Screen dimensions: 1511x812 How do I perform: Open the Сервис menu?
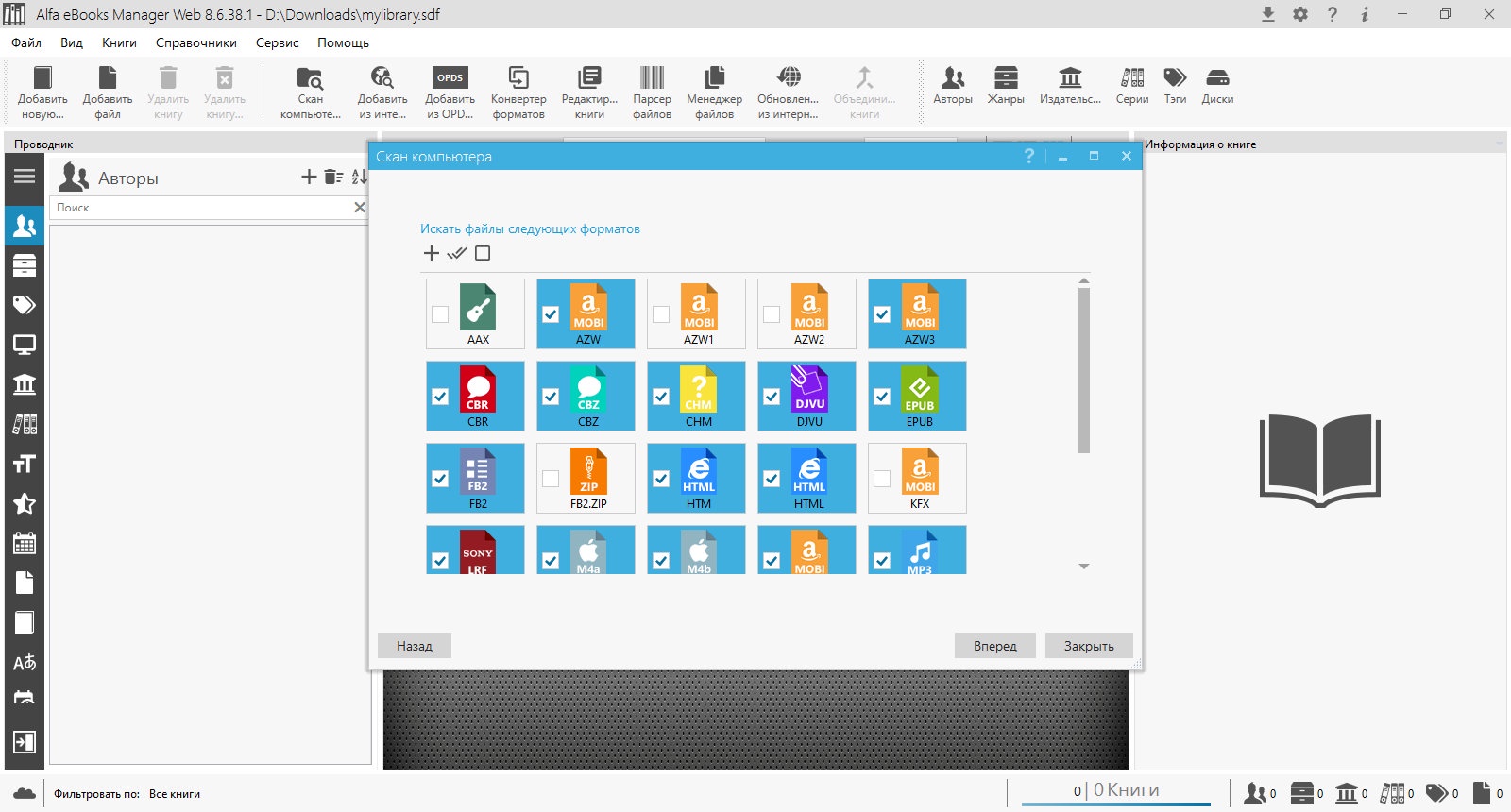(x=277, y=42)
